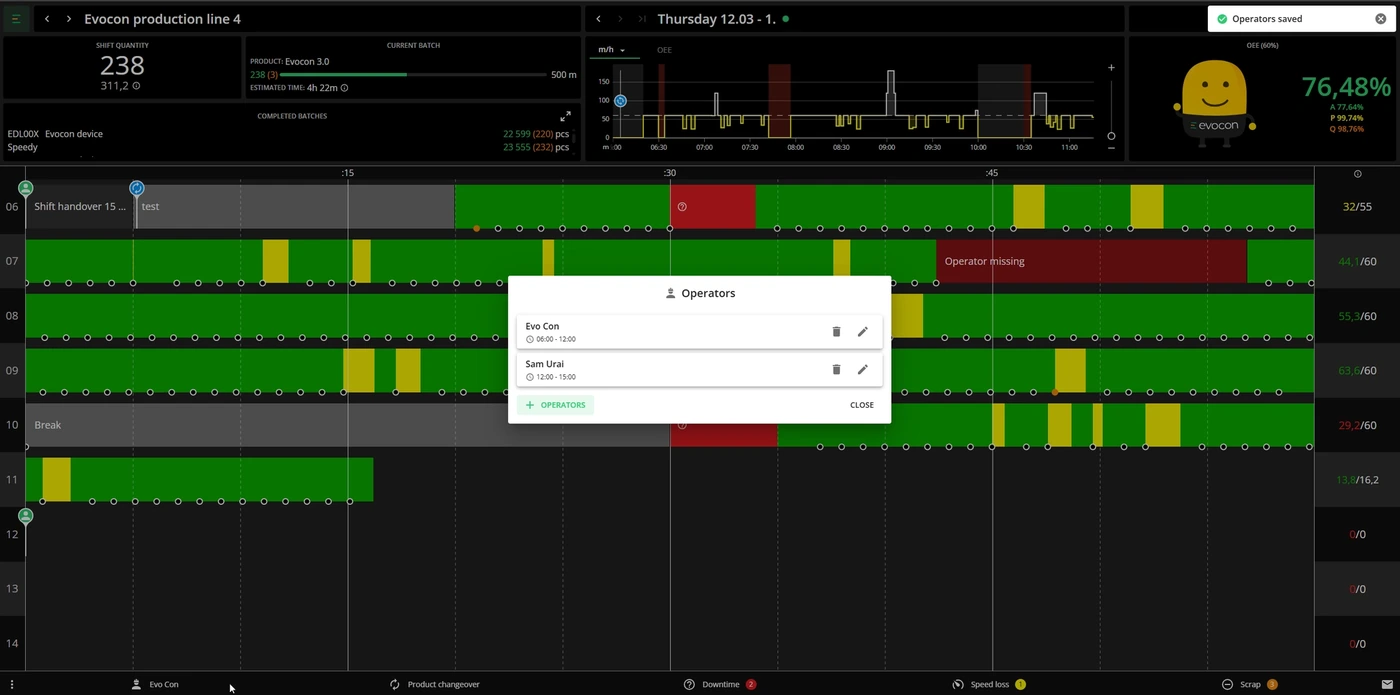This screenshot has width=1400, height=695.
Task: Delete the Sam Urai operator entry
Action: [836, 370]
